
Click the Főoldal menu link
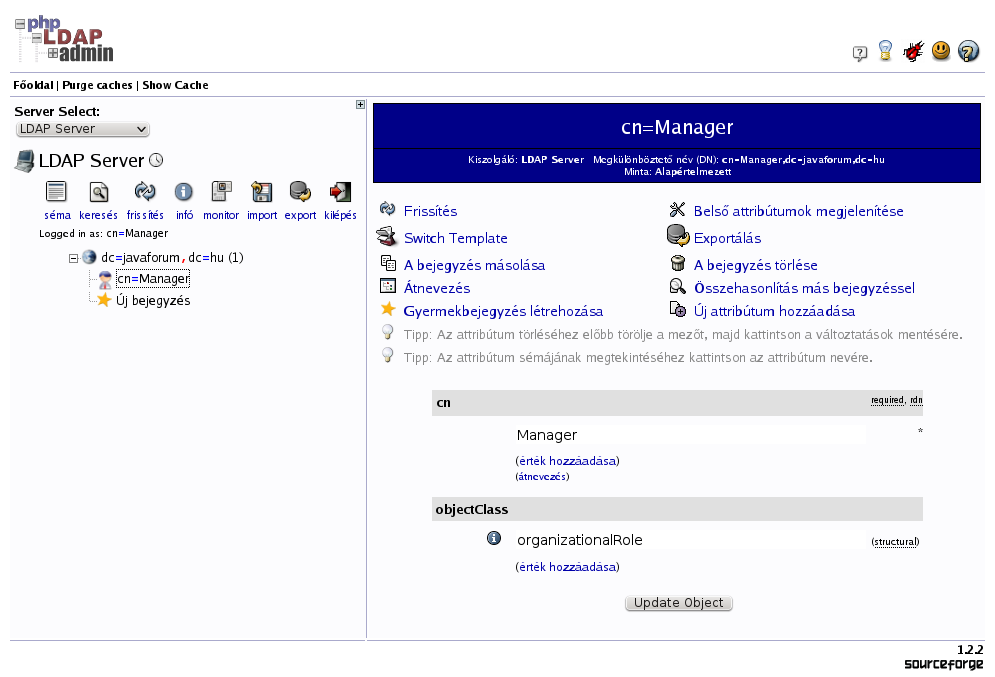click(x=33, y=86)
